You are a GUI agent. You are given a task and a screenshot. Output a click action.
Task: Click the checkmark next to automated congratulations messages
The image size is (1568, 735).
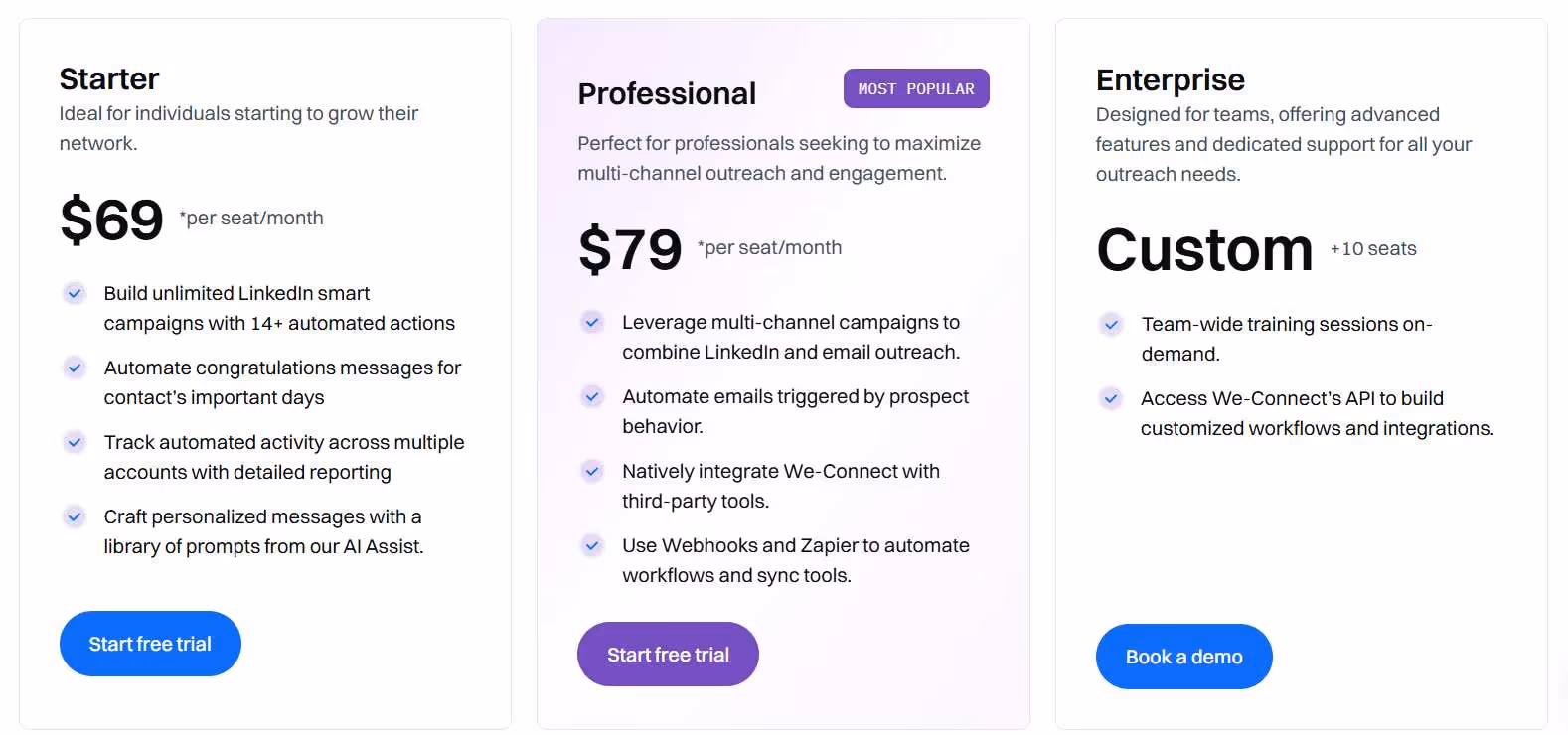pos(75,367)
